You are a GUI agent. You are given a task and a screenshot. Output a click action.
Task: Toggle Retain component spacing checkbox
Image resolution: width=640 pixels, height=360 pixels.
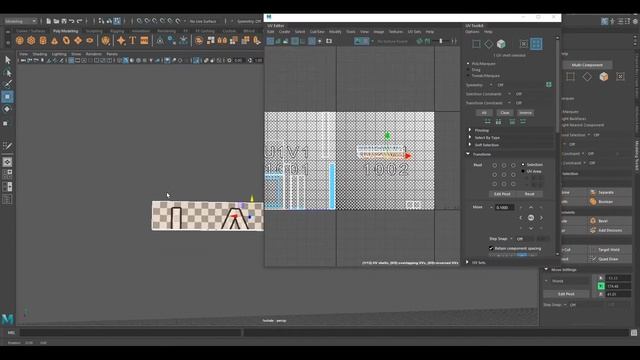pyautogui.click(x=491, y=248)
